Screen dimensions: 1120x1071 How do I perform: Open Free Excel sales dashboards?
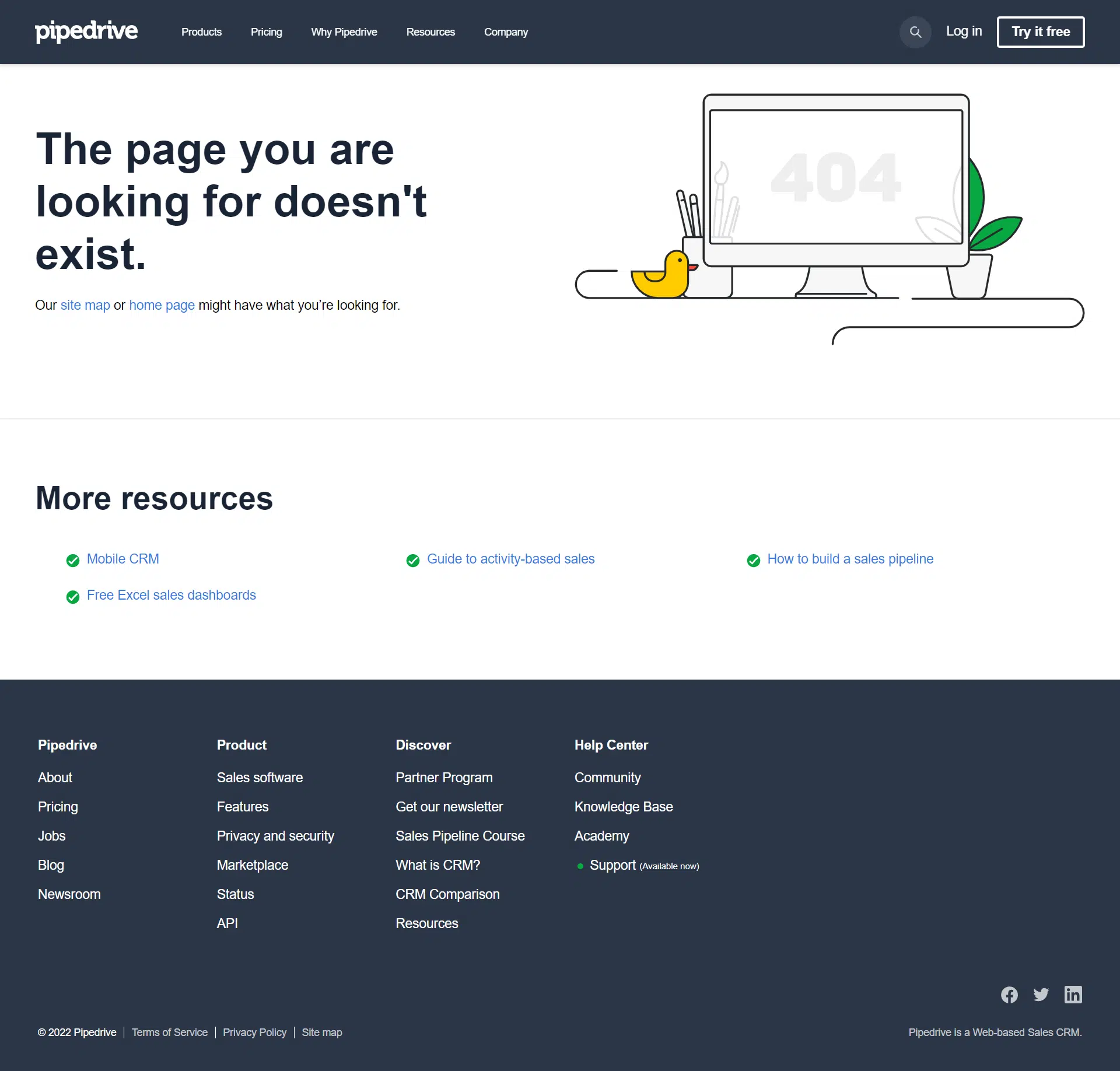point(171,595)
